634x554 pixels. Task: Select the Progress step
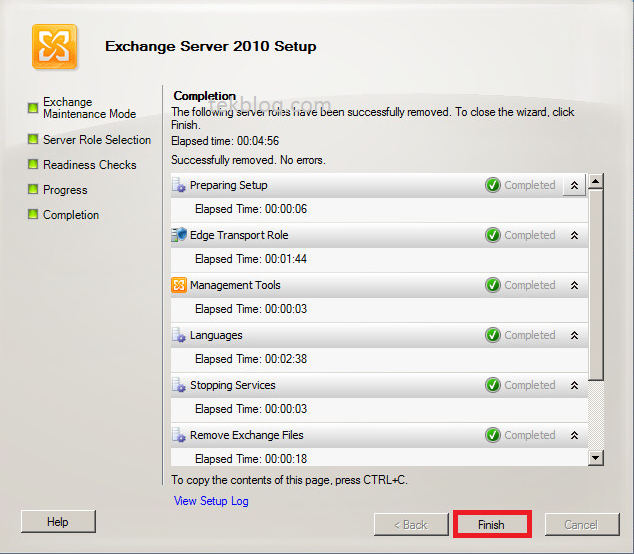[65, 190]
